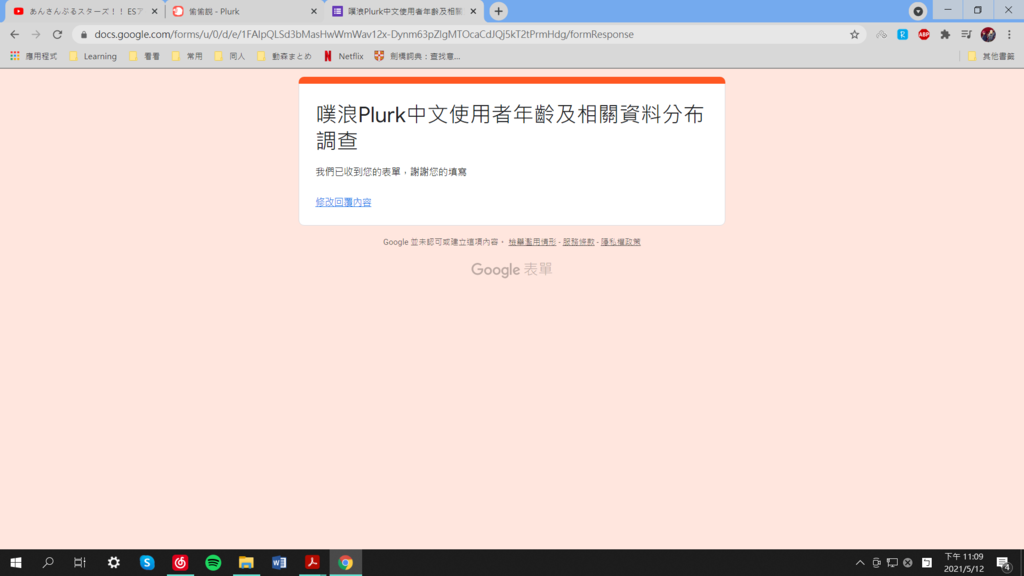Click the Meet Now tray icon
The image size is (1024, 576).
876,563
